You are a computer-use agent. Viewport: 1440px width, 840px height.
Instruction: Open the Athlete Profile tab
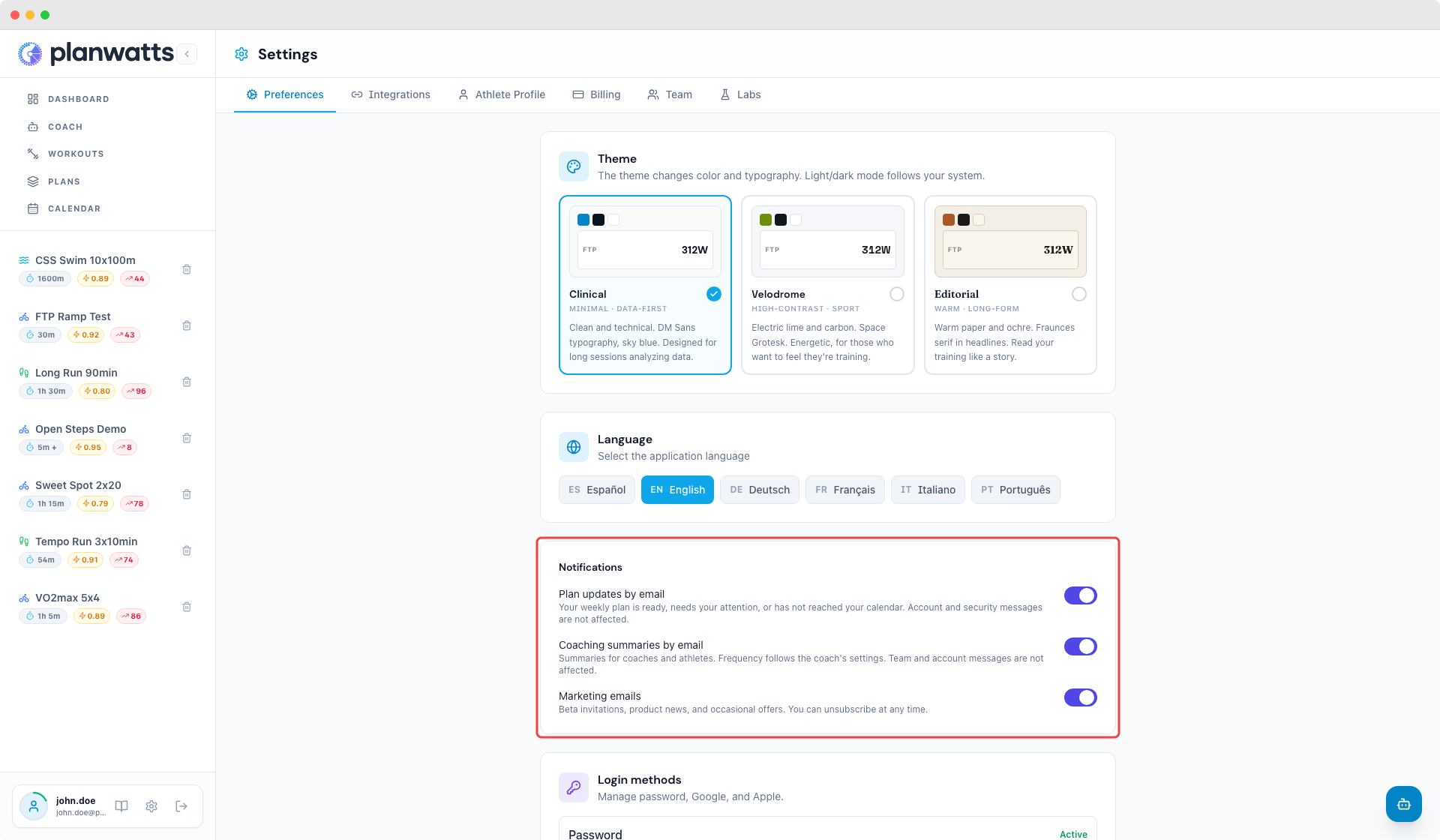(502, 94)
